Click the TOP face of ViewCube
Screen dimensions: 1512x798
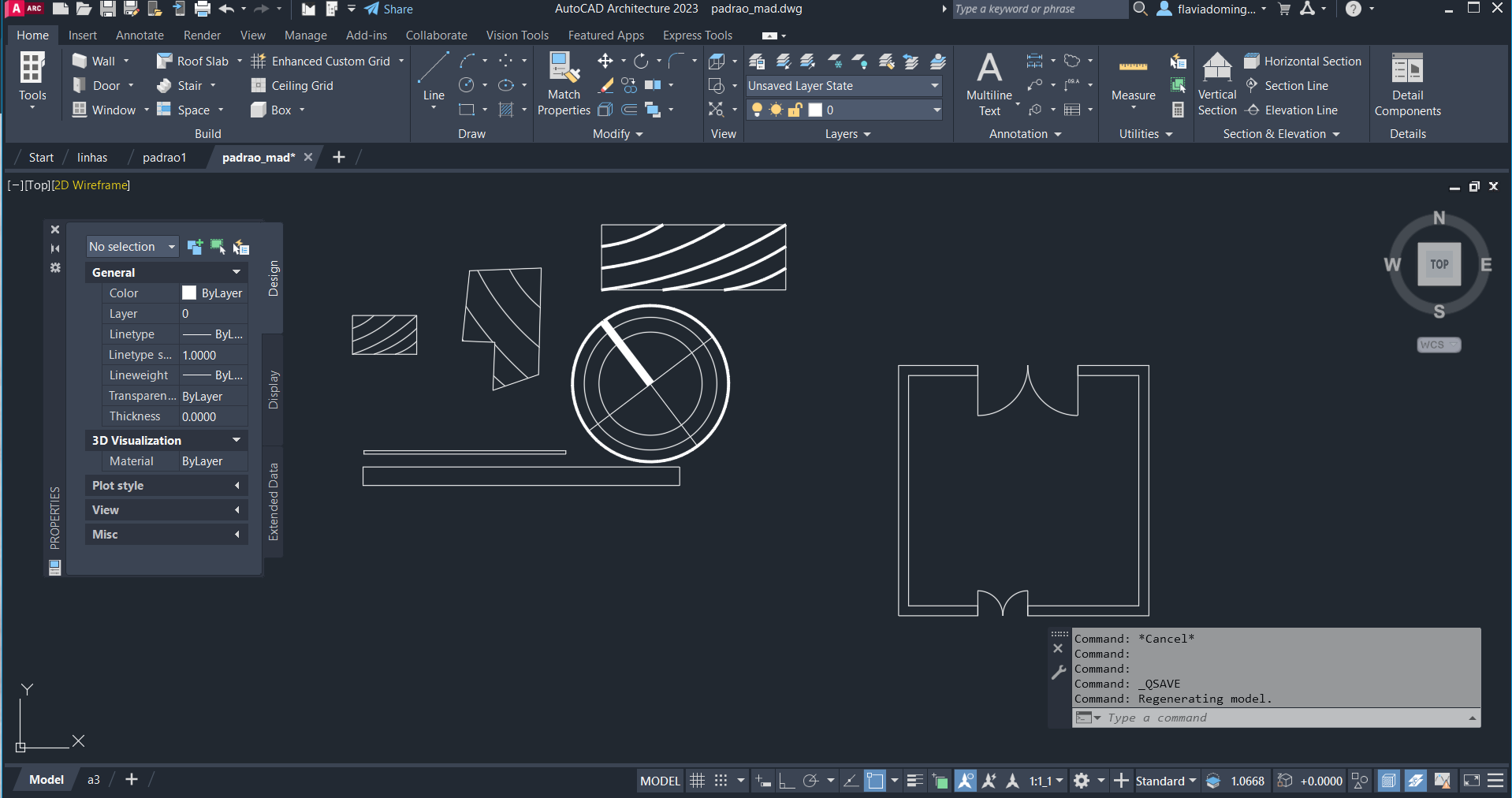pos(1439,264)
